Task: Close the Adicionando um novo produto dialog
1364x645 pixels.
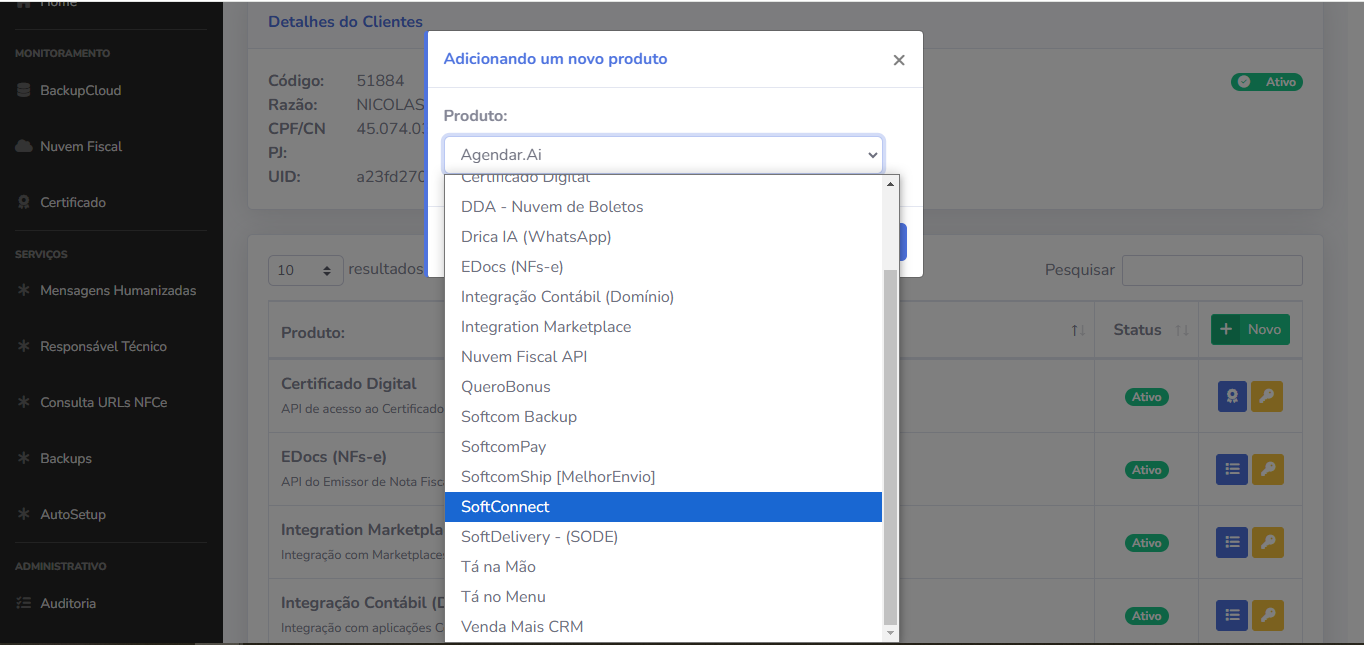Action: 898,60
